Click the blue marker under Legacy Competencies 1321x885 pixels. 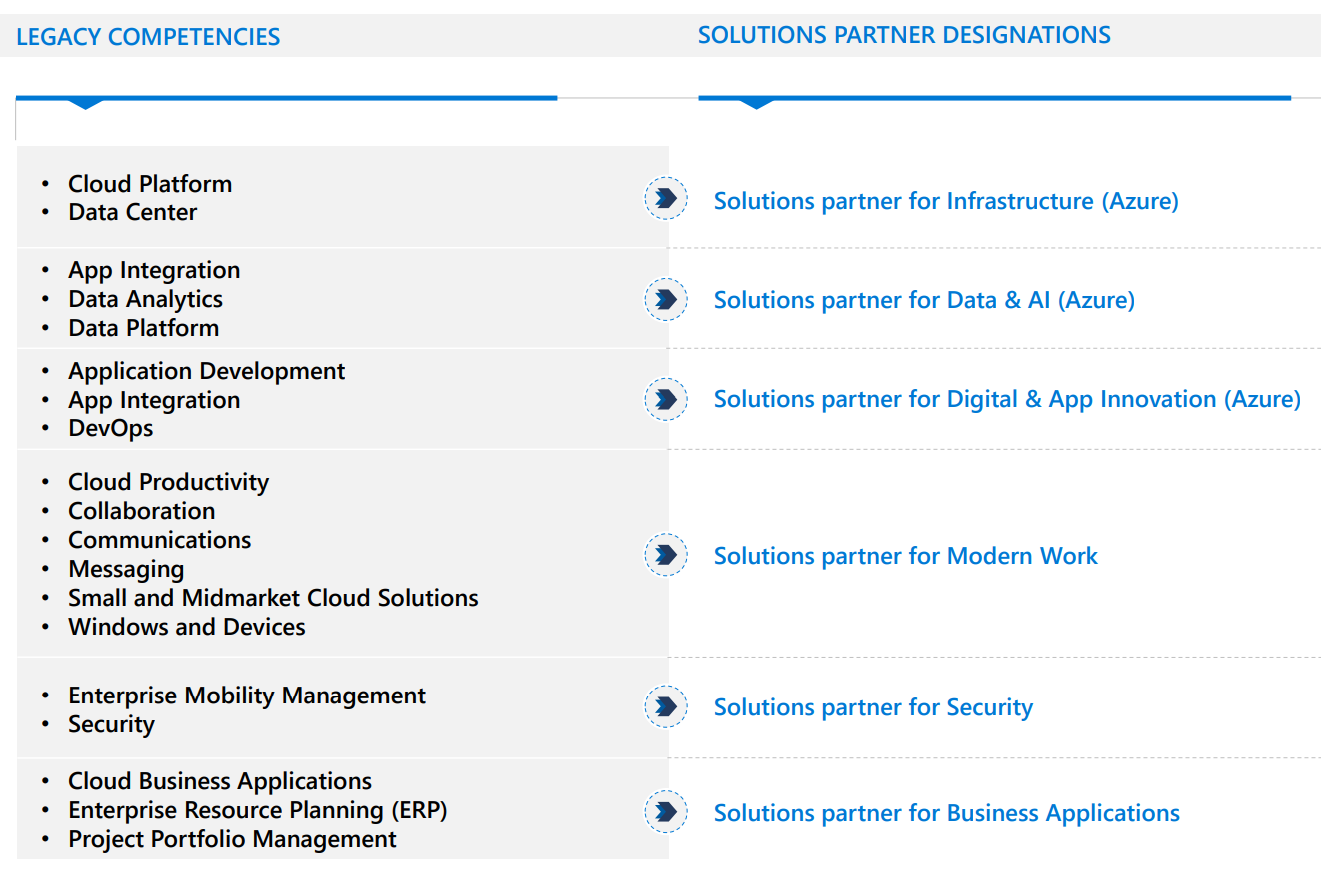click(86, 103)
